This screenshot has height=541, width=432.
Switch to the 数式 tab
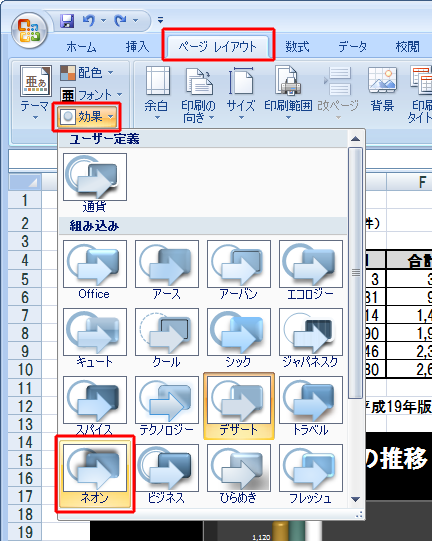coord(297,47)
